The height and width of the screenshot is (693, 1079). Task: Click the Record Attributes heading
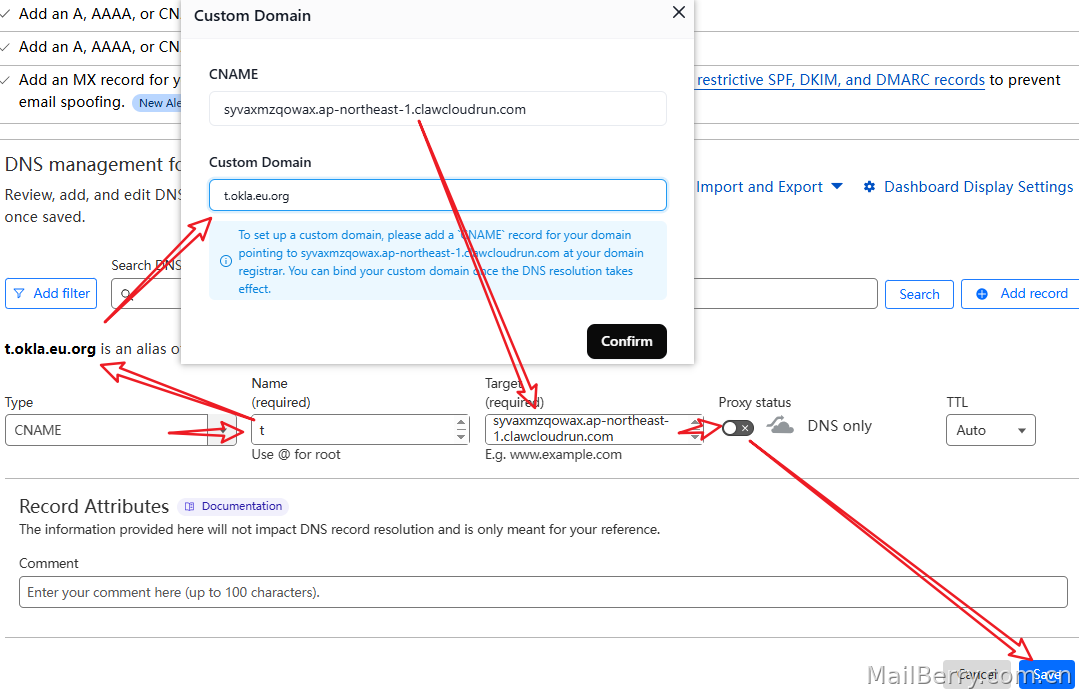[x=94, y=507]
